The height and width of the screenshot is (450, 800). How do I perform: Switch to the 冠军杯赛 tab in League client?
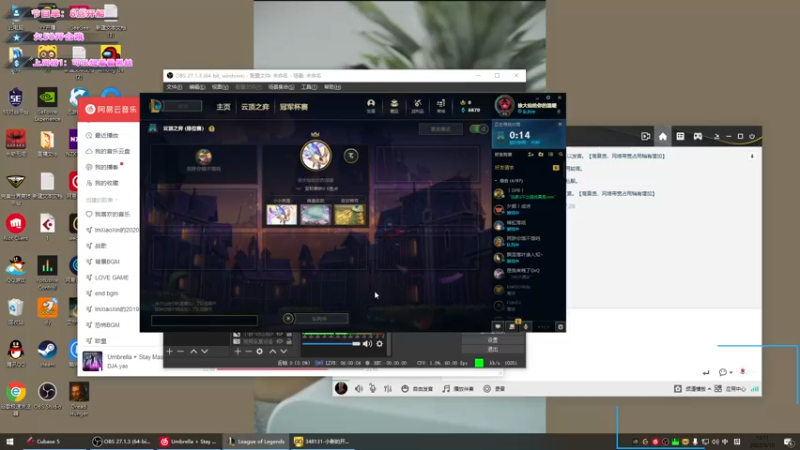click(293, 107)
